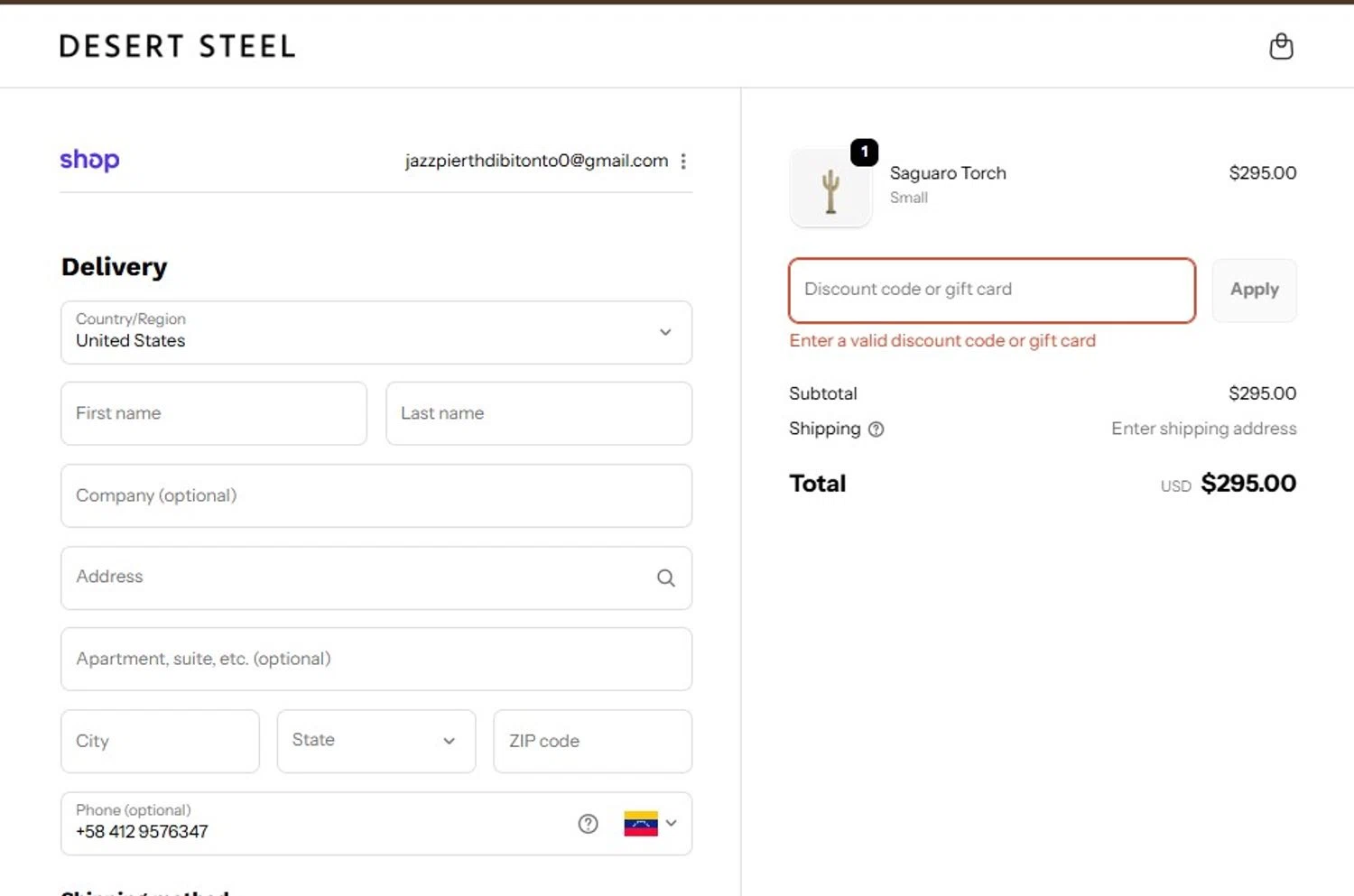Image resolution: width=1354 pixels, height=896 pixels.
Task: Open the shopping bag cart icon
Action: [1281, 46]
